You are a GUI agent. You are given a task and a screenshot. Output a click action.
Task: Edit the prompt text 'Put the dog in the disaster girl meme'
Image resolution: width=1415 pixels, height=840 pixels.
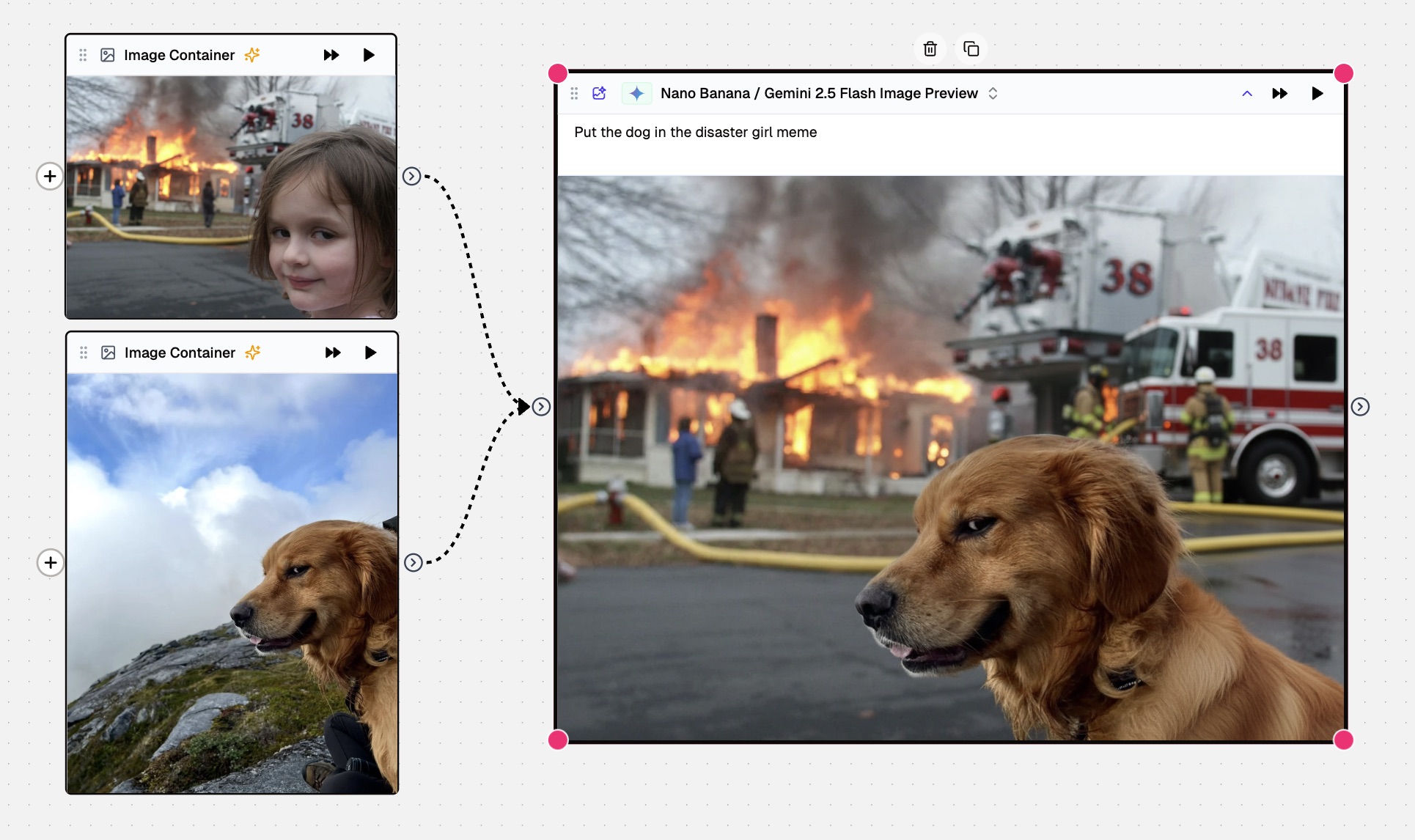point(695,132)
